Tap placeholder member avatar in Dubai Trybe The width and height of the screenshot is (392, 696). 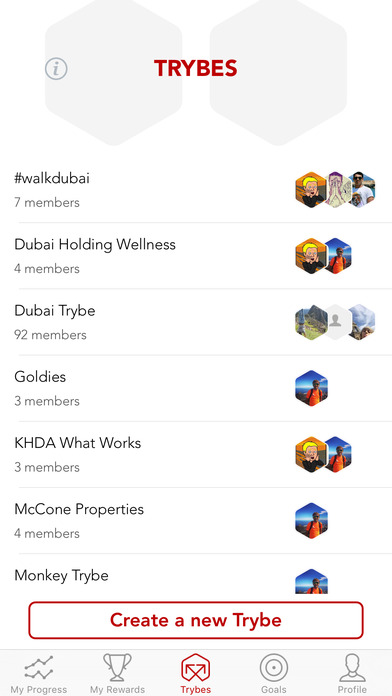[336, 322]
